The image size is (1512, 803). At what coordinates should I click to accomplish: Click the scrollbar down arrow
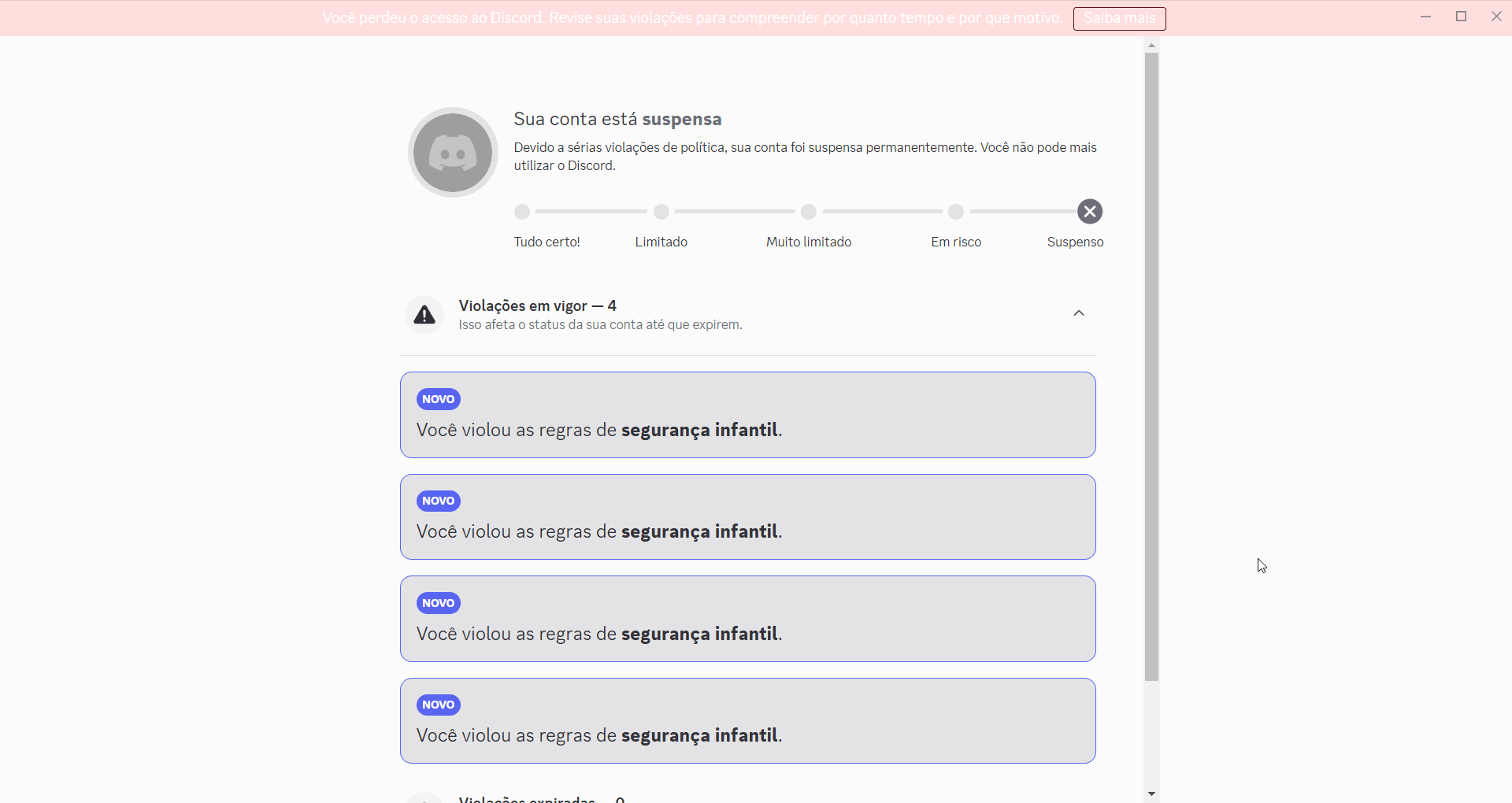pyautogui.click(x=1152, y=794)
